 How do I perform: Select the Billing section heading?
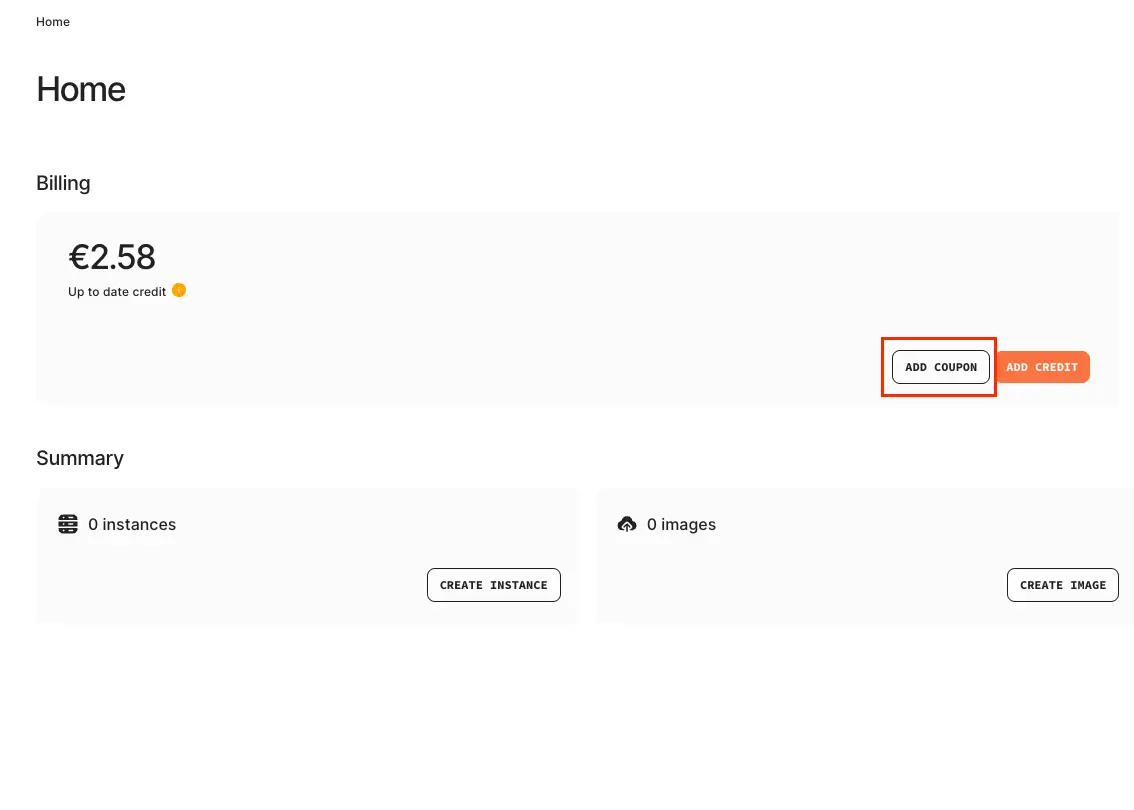63,183
